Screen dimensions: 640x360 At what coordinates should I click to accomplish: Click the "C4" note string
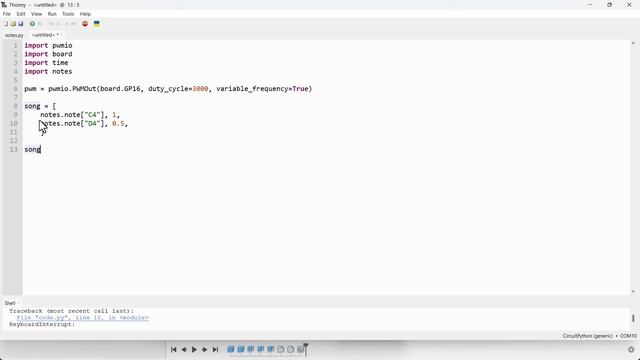pos(92,115)
